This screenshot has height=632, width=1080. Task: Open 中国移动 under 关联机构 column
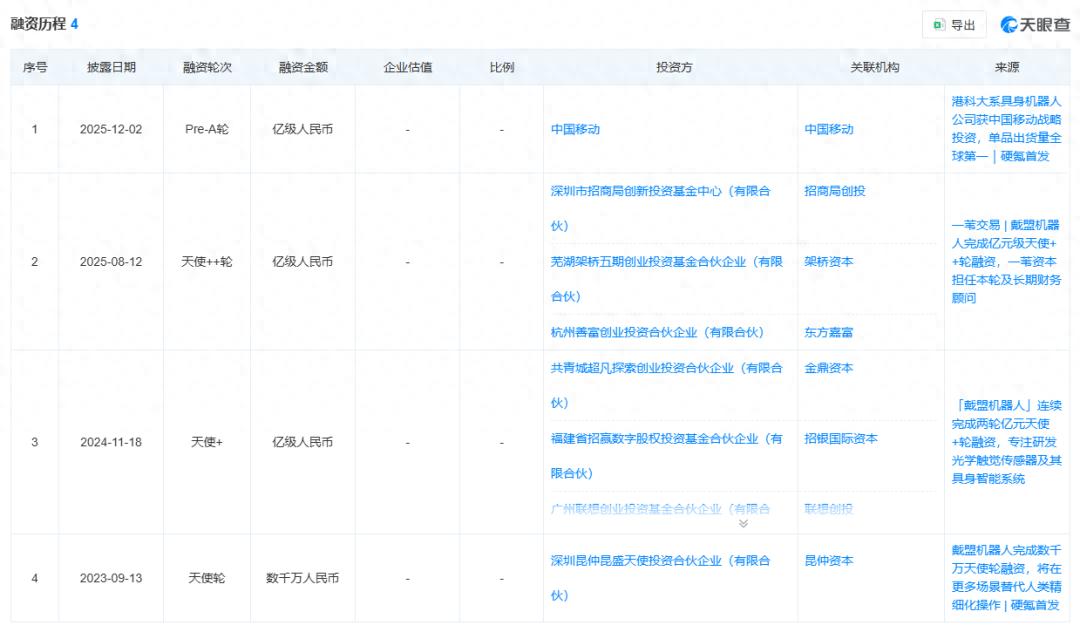click(x=829, y=129)
